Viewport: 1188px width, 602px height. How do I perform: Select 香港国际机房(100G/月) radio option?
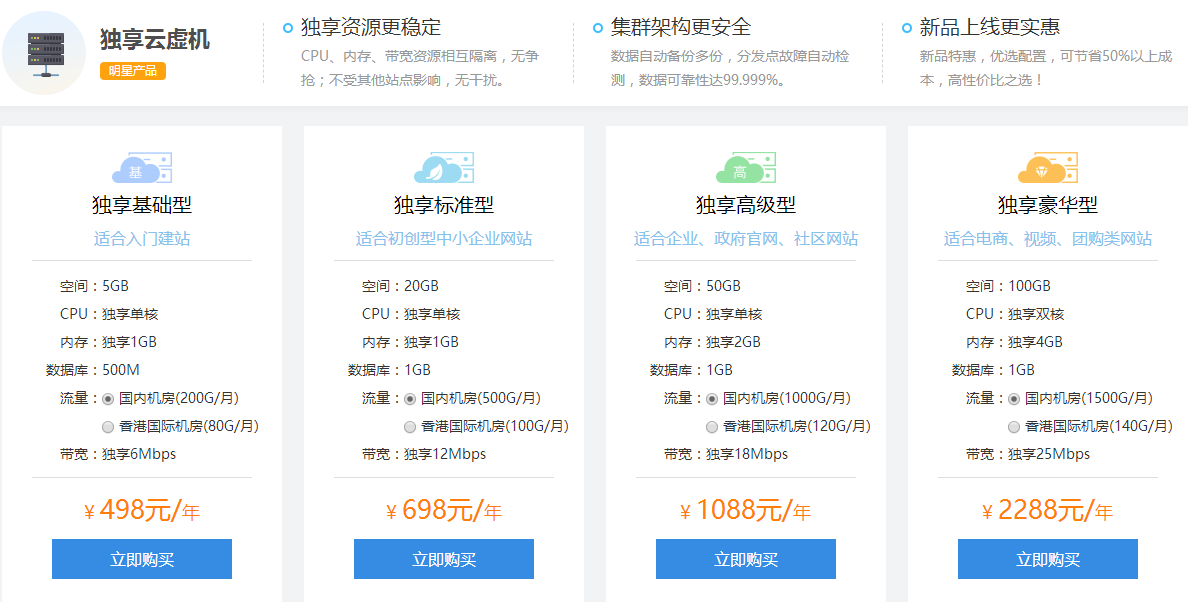pyautogui.click(x=410, y=427)
